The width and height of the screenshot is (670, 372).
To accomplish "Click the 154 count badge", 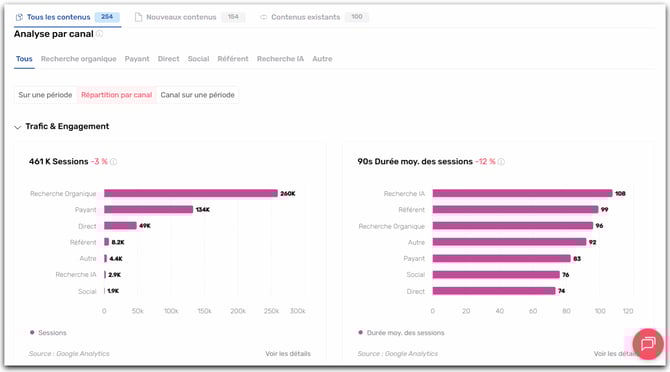I will pos(233,17).
